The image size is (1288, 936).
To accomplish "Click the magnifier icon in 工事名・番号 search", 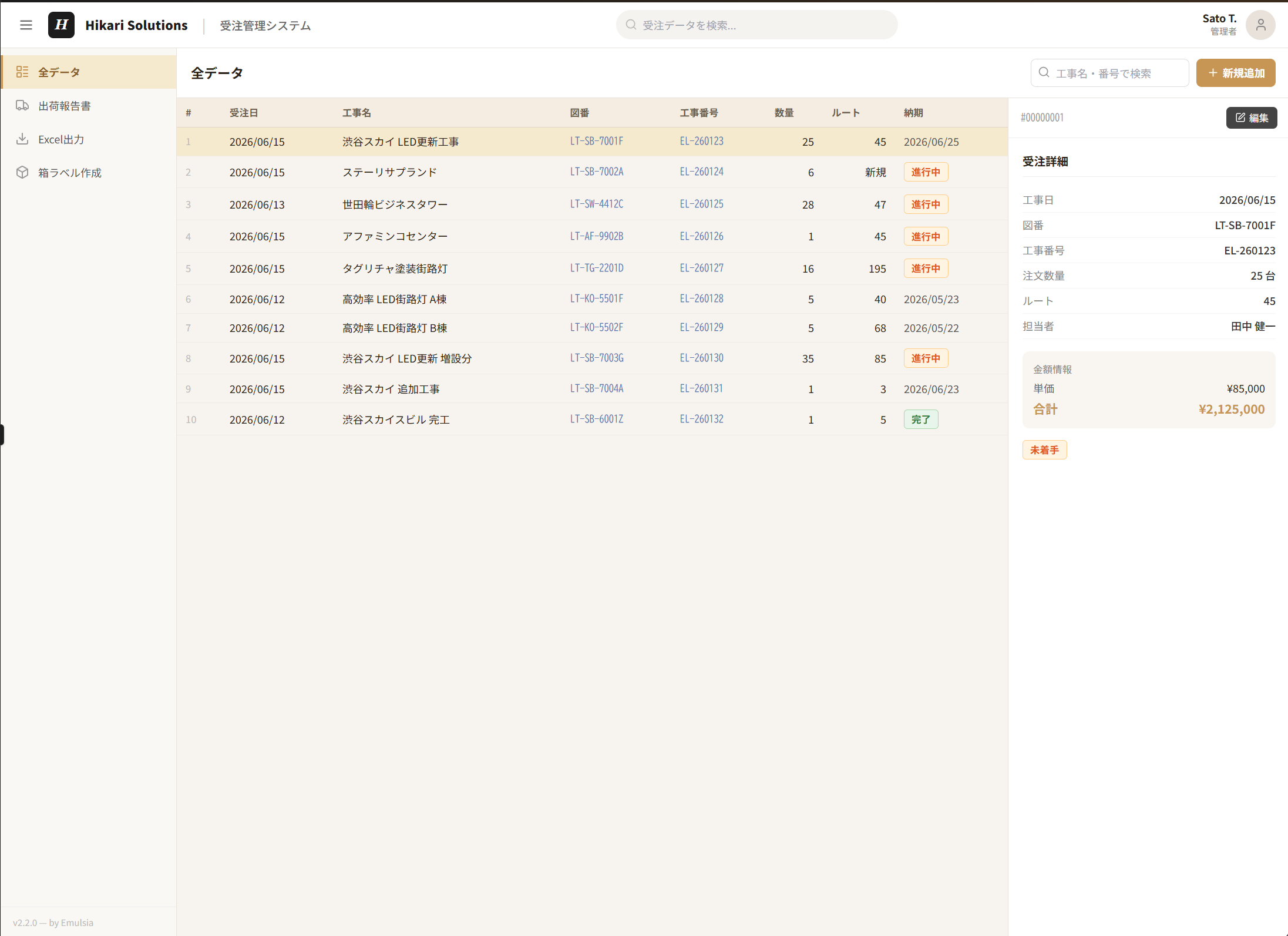I will pyautogui.click(x=1044, y=73).
